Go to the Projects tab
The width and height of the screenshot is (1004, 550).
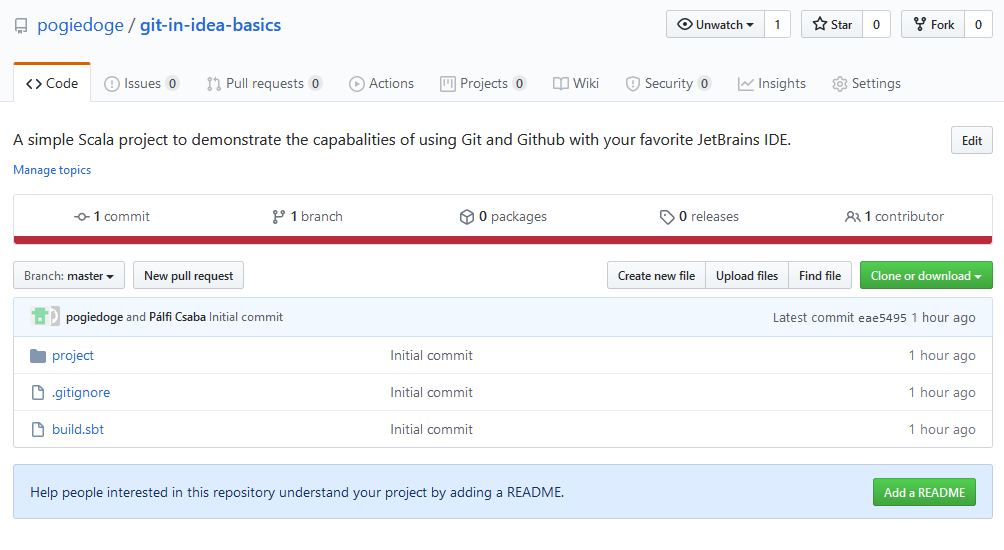coord(483,83)
